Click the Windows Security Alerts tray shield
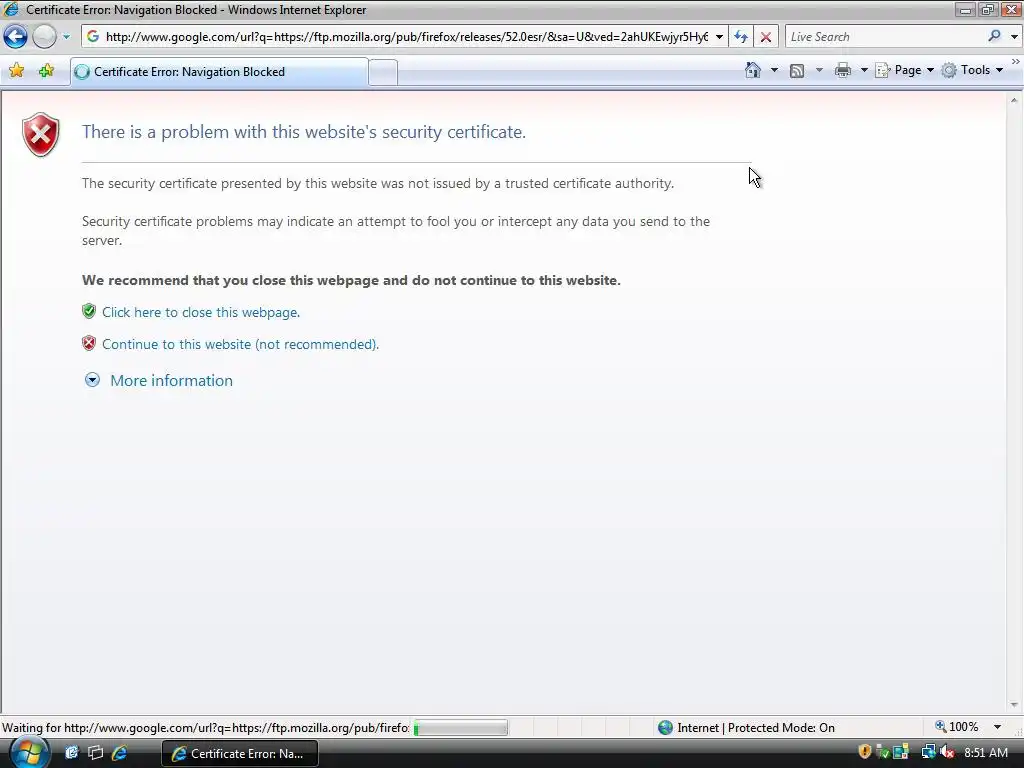 pyautogui.click(x=865, y=752)
